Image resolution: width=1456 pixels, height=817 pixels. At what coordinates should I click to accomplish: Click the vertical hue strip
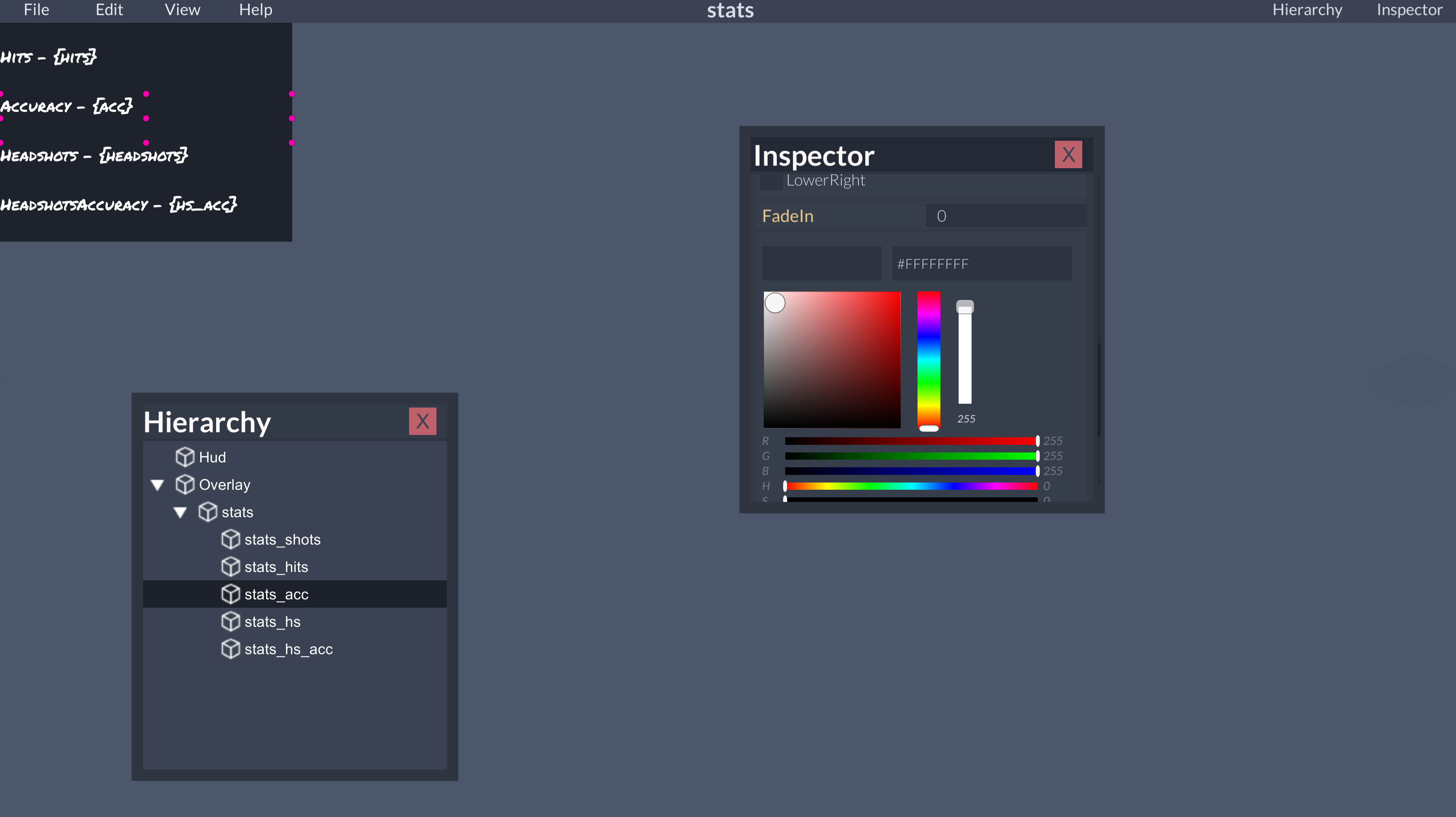pos(928,359)
